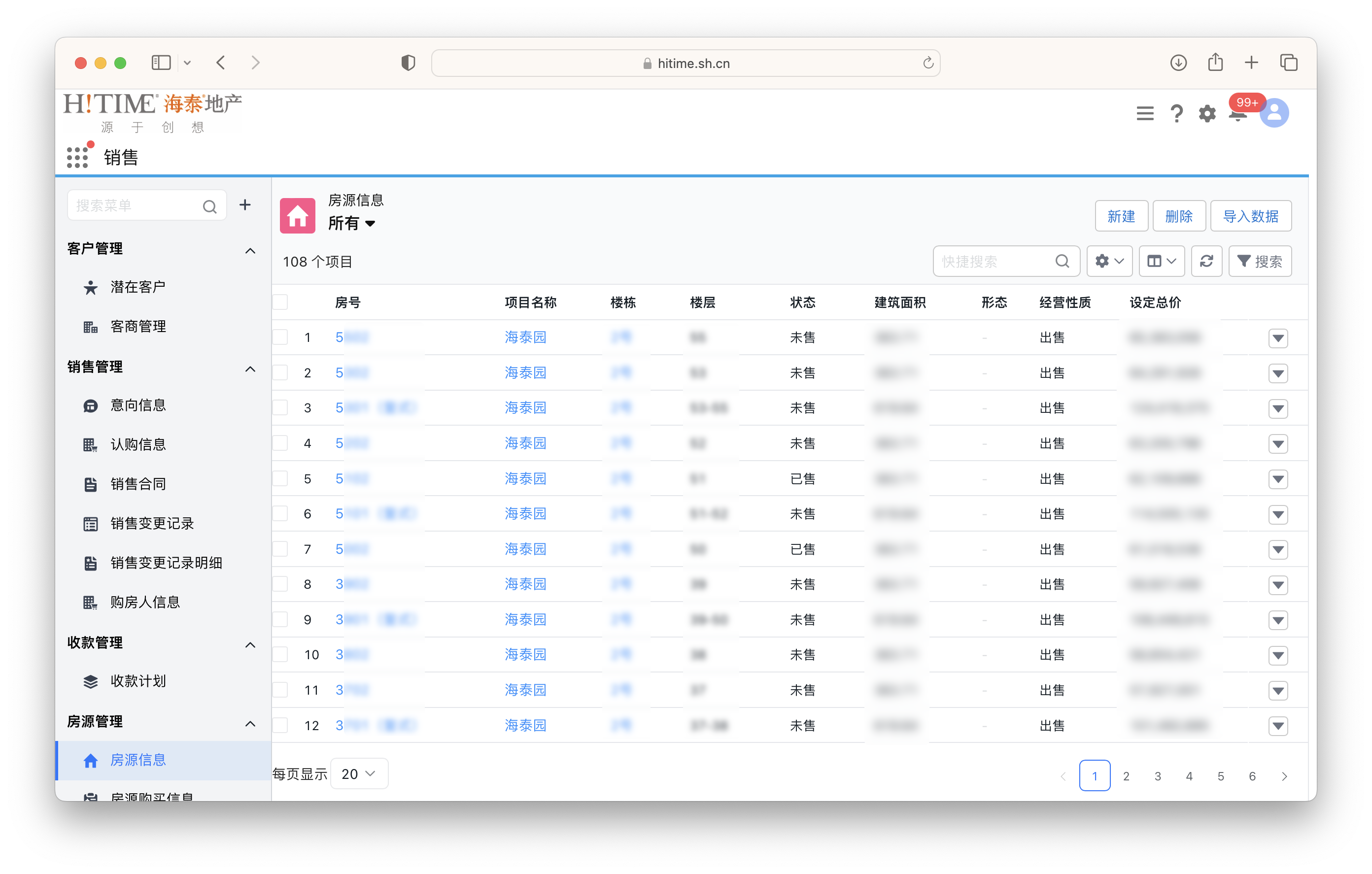Open the row 6 action dropdown arrow

pos(1278,514)
